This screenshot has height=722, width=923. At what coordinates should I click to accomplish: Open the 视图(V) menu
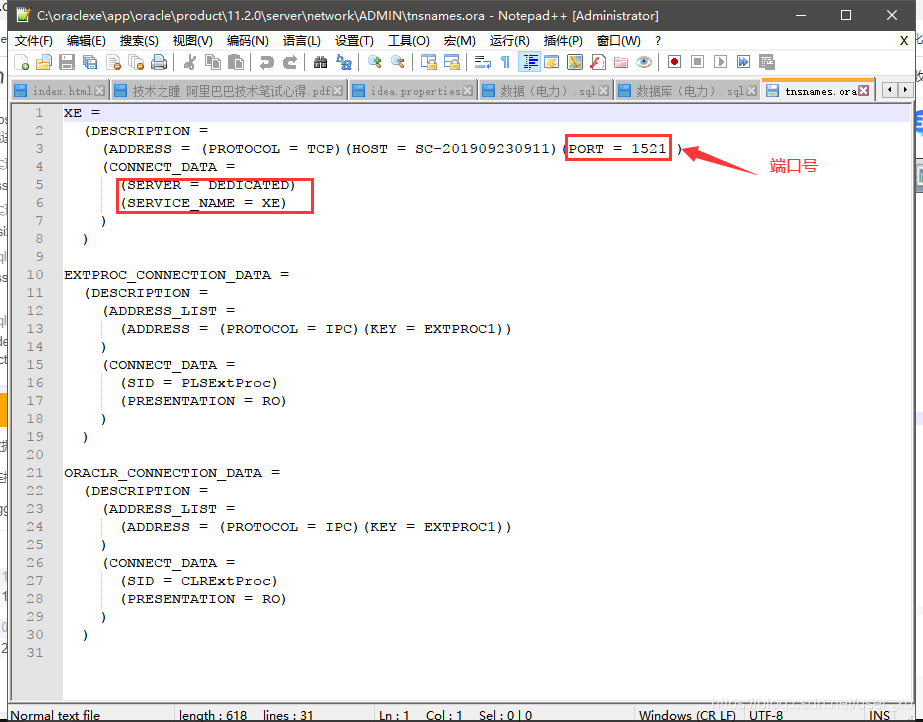tap(192, 41)
